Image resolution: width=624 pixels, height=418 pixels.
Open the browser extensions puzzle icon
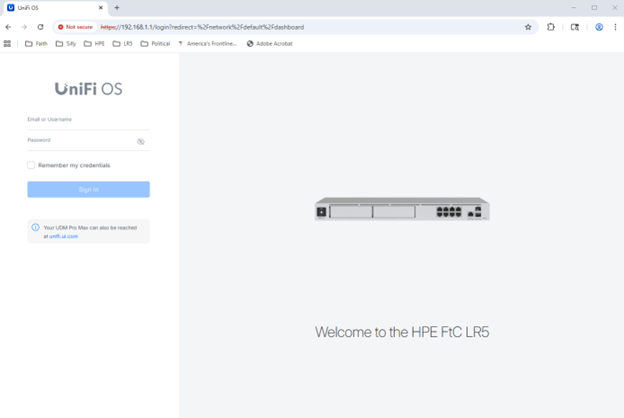click(551, 27)
